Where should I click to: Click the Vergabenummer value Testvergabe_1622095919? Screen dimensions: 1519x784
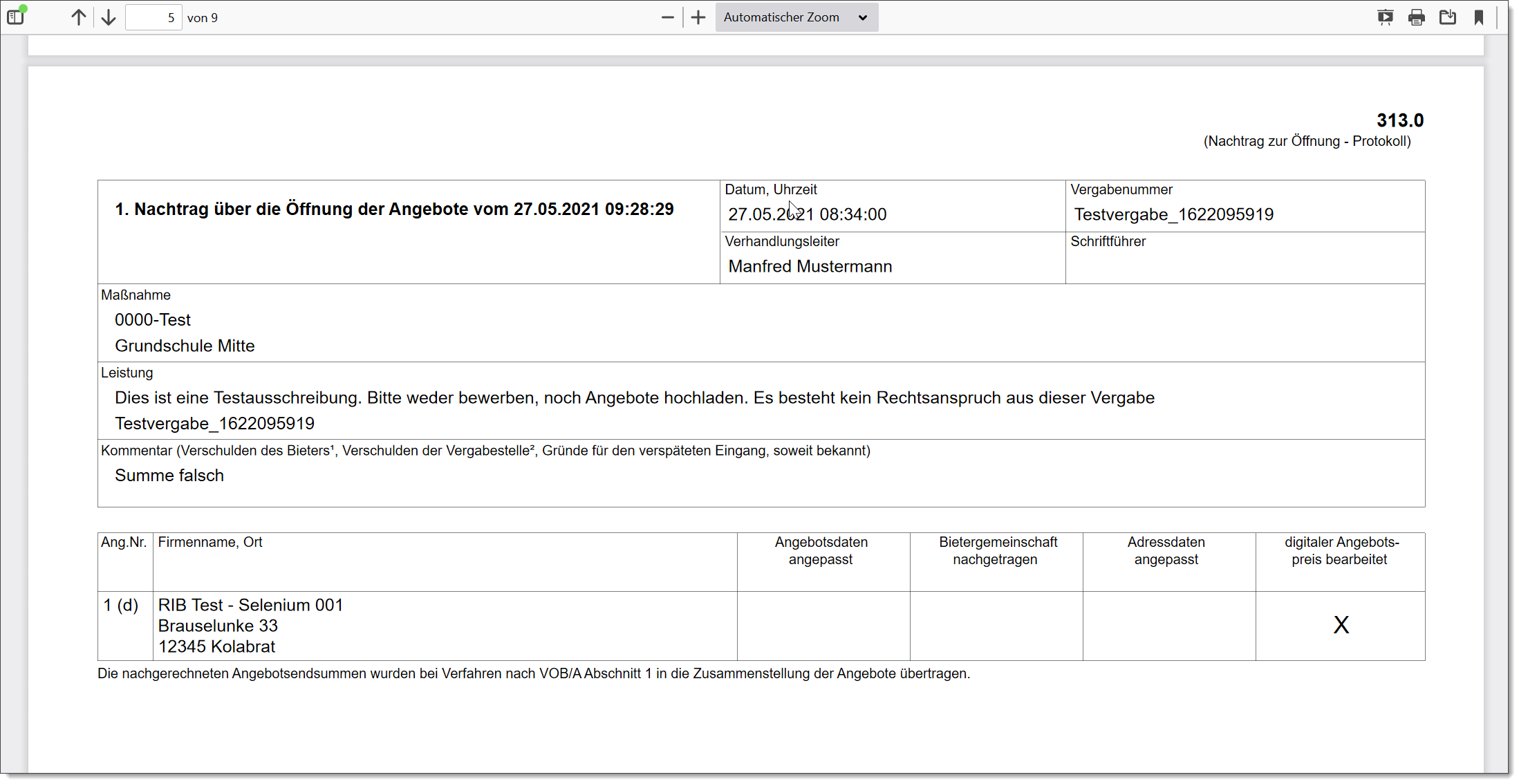1173,214
